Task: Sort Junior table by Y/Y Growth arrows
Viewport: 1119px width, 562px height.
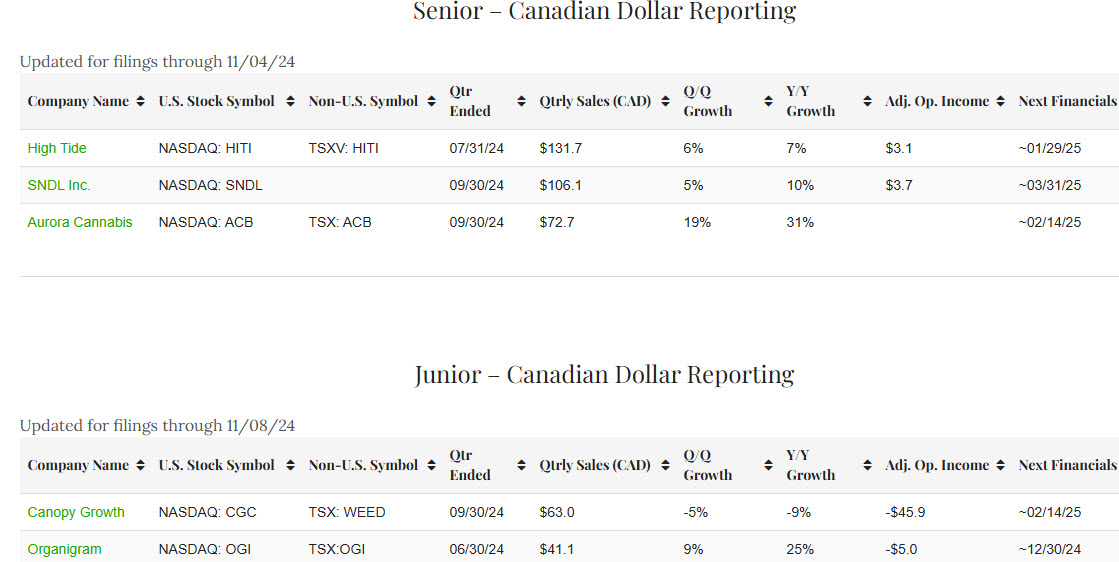Action: [x=867, y=465]
